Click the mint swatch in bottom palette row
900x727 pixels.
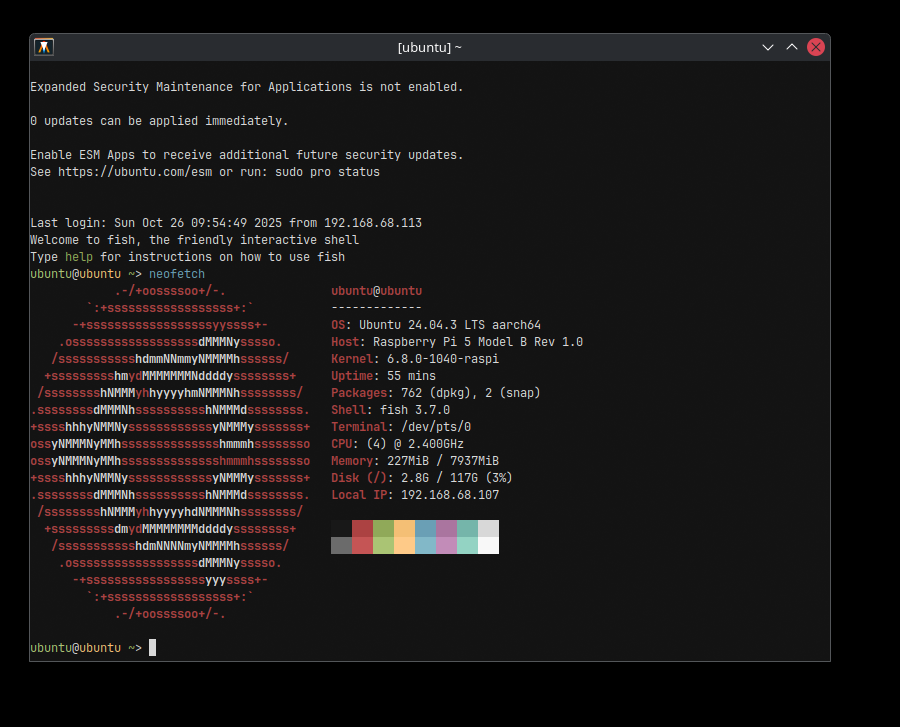pos(467,546)
